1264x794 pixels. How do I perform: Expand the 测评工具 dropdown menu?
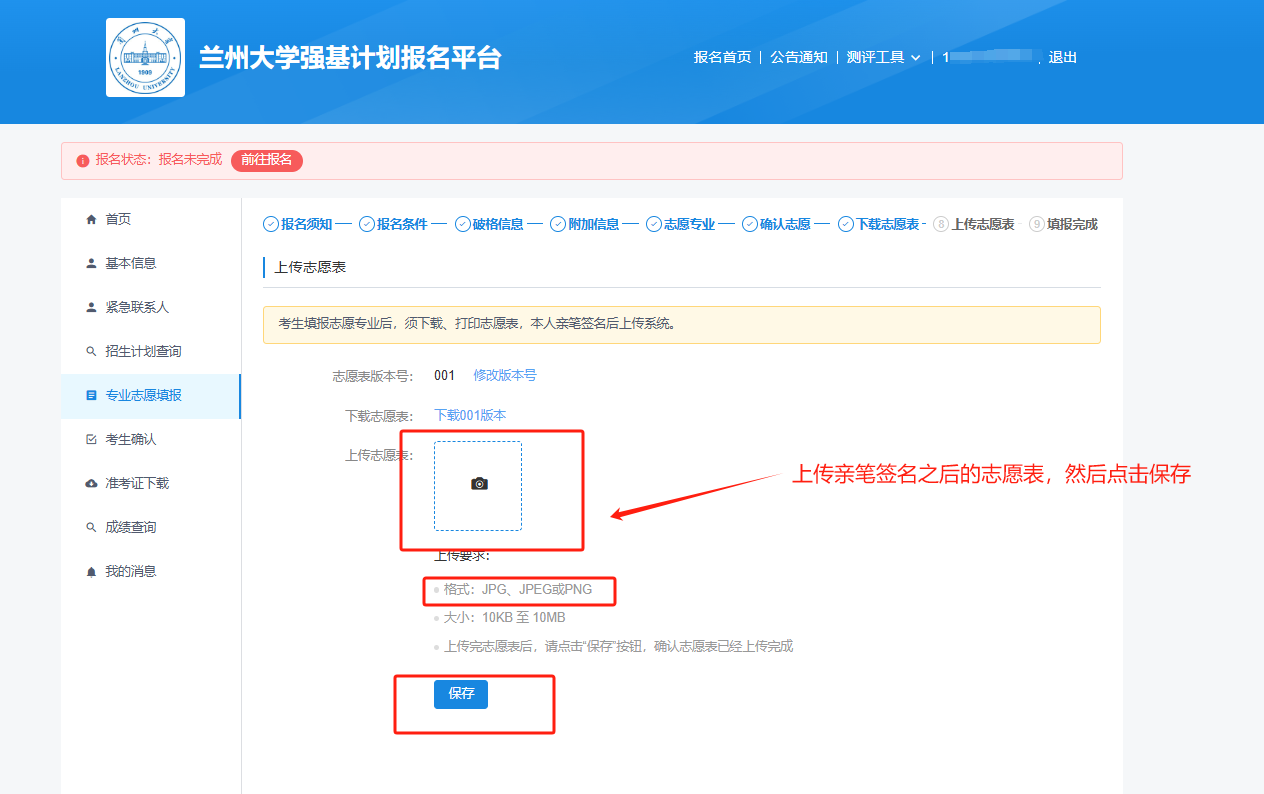[883, 58]
